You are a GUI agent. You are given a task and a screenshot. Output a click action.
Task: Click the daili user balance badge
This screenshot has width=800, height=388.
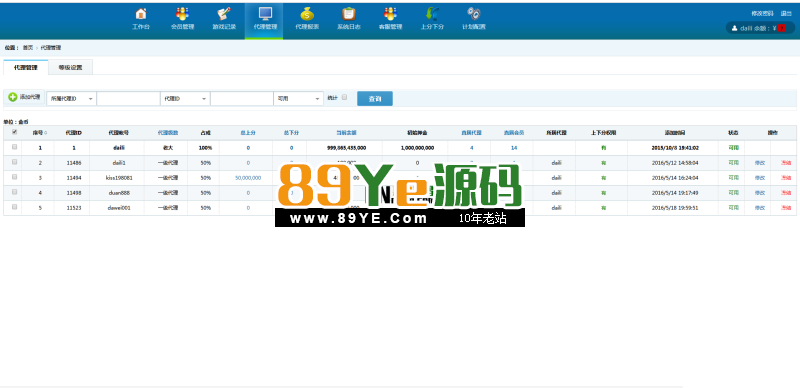(x=760, y=29)
